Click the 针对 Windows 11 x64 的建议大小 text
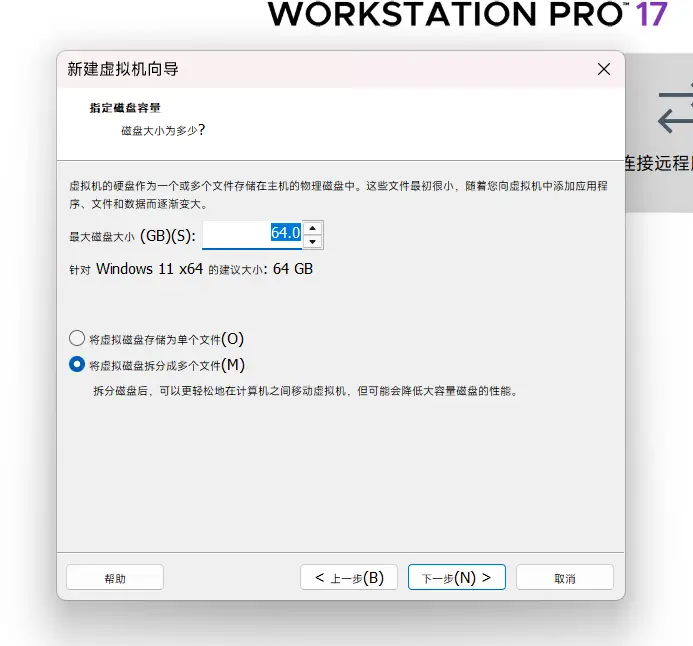Image resolution: width=693 pixels, height=646 pixels. (191, 269)
